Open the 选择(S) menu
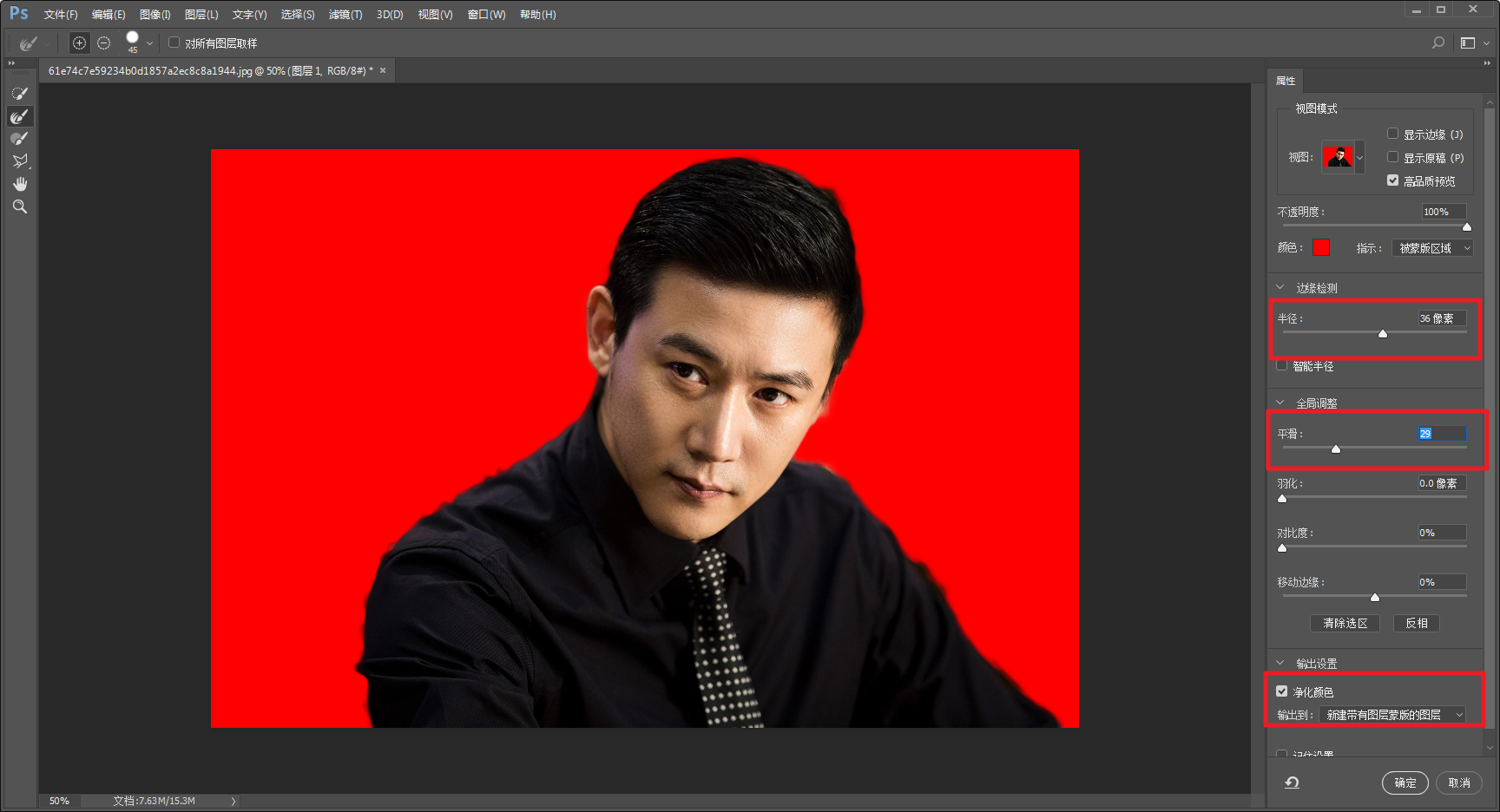 (x=298, y=15)
